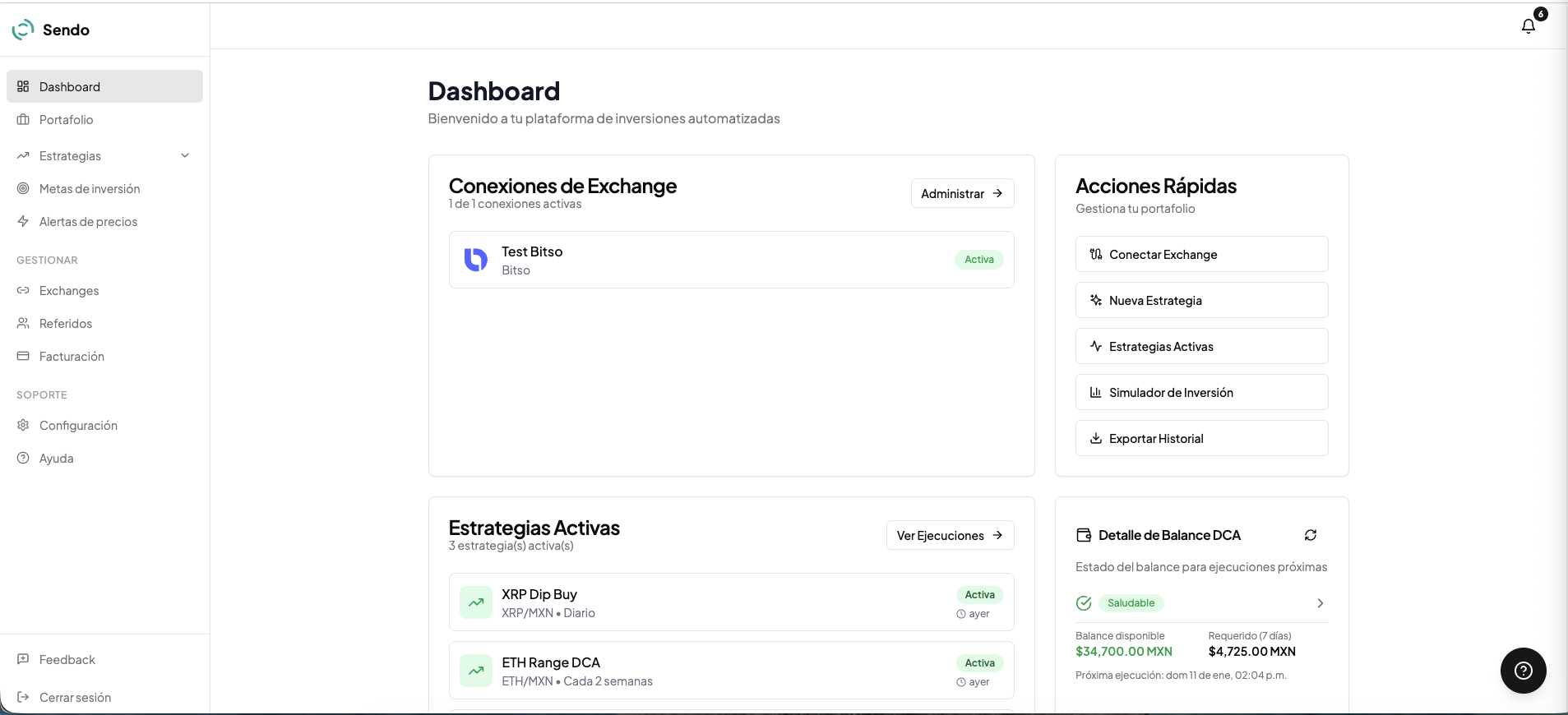Click the '1 de 1 conexiones activas' text

(x=515, y=204)
